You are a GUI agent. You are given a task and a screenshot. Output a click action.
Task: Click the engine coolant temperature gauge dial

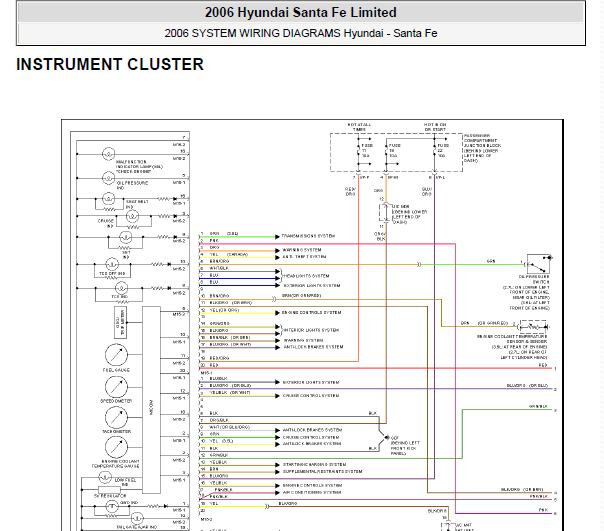pos(116,447)
